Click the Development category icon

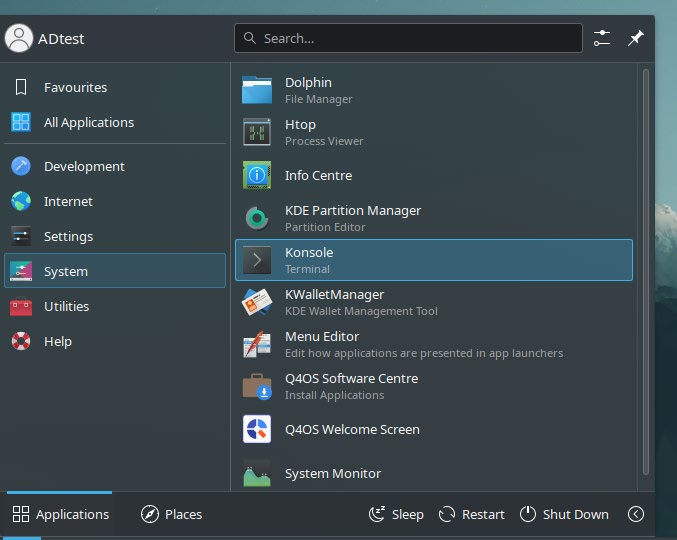coord(21,166)
